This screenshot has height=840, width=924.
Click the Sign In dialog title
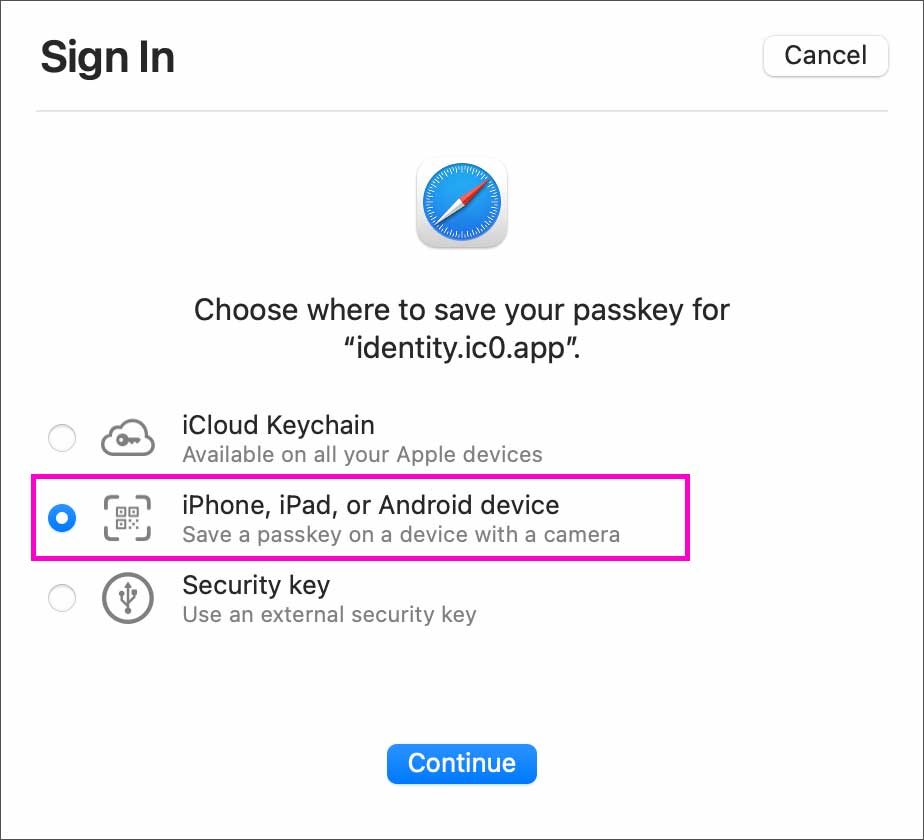point(108,58)
